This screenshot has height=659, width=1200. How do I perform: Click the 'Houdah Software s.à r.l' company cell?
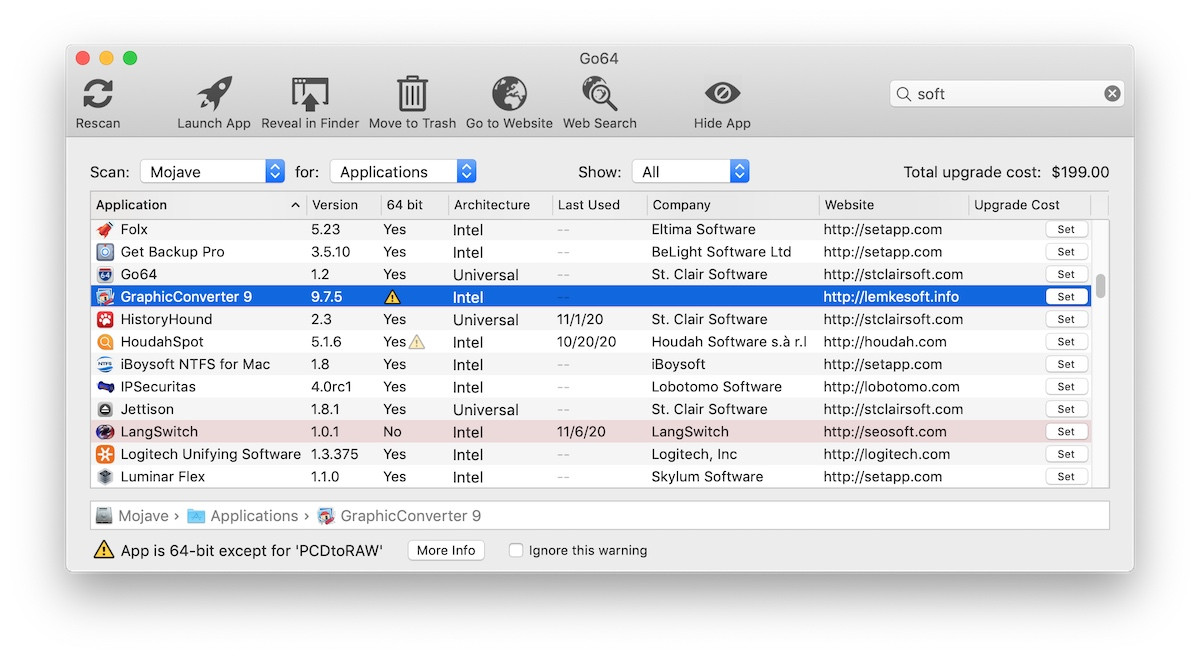(729, 342)
